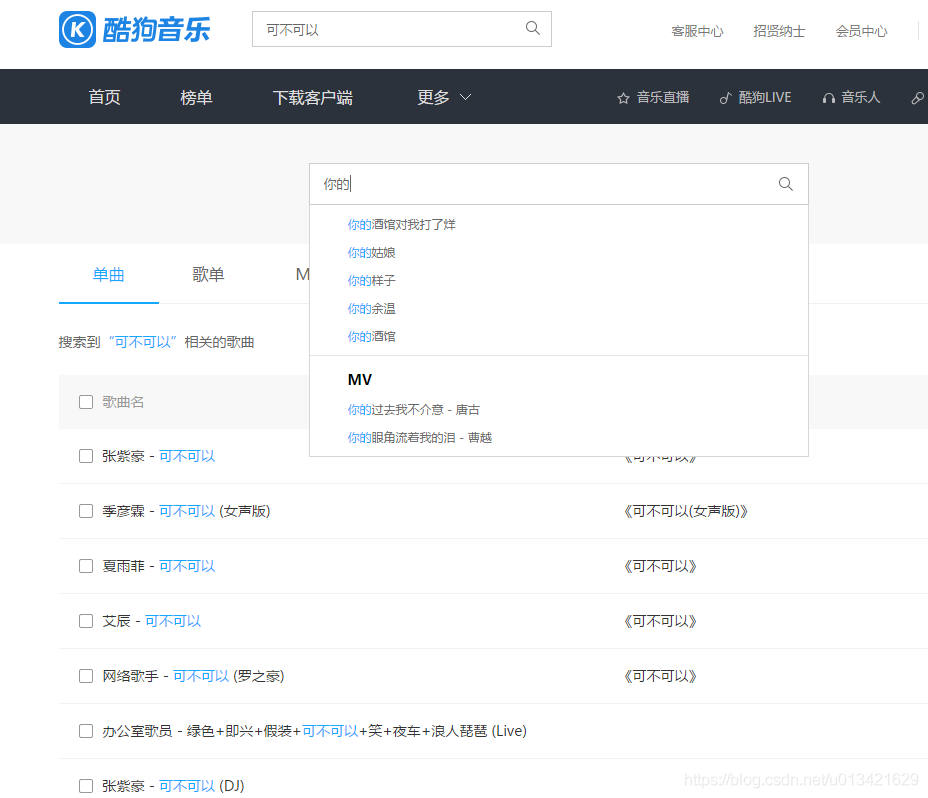
Task: Click the magnifier icon in the 你的 search box
Action: [785, 184]
